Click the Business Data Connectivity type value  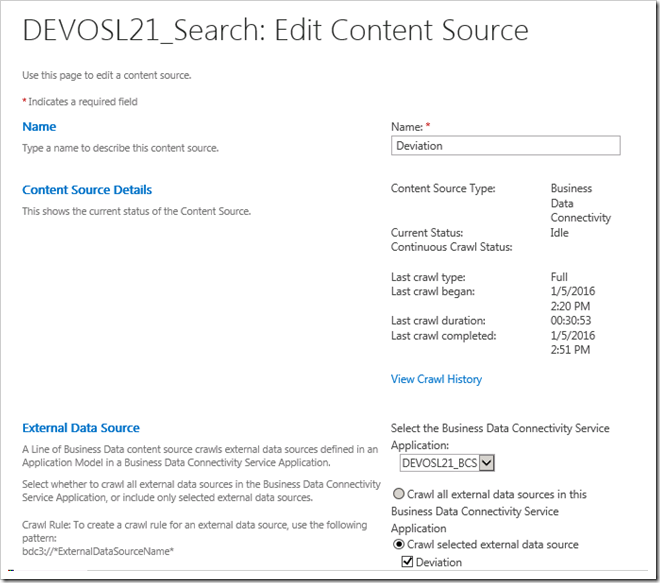[580, 203]
